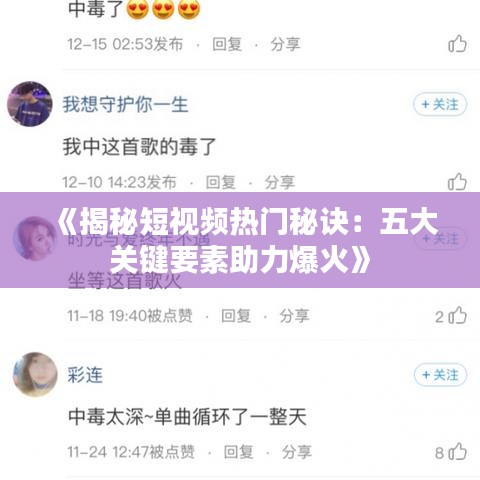Reply to the 11-18 19:40 comment

coord(236,316)
